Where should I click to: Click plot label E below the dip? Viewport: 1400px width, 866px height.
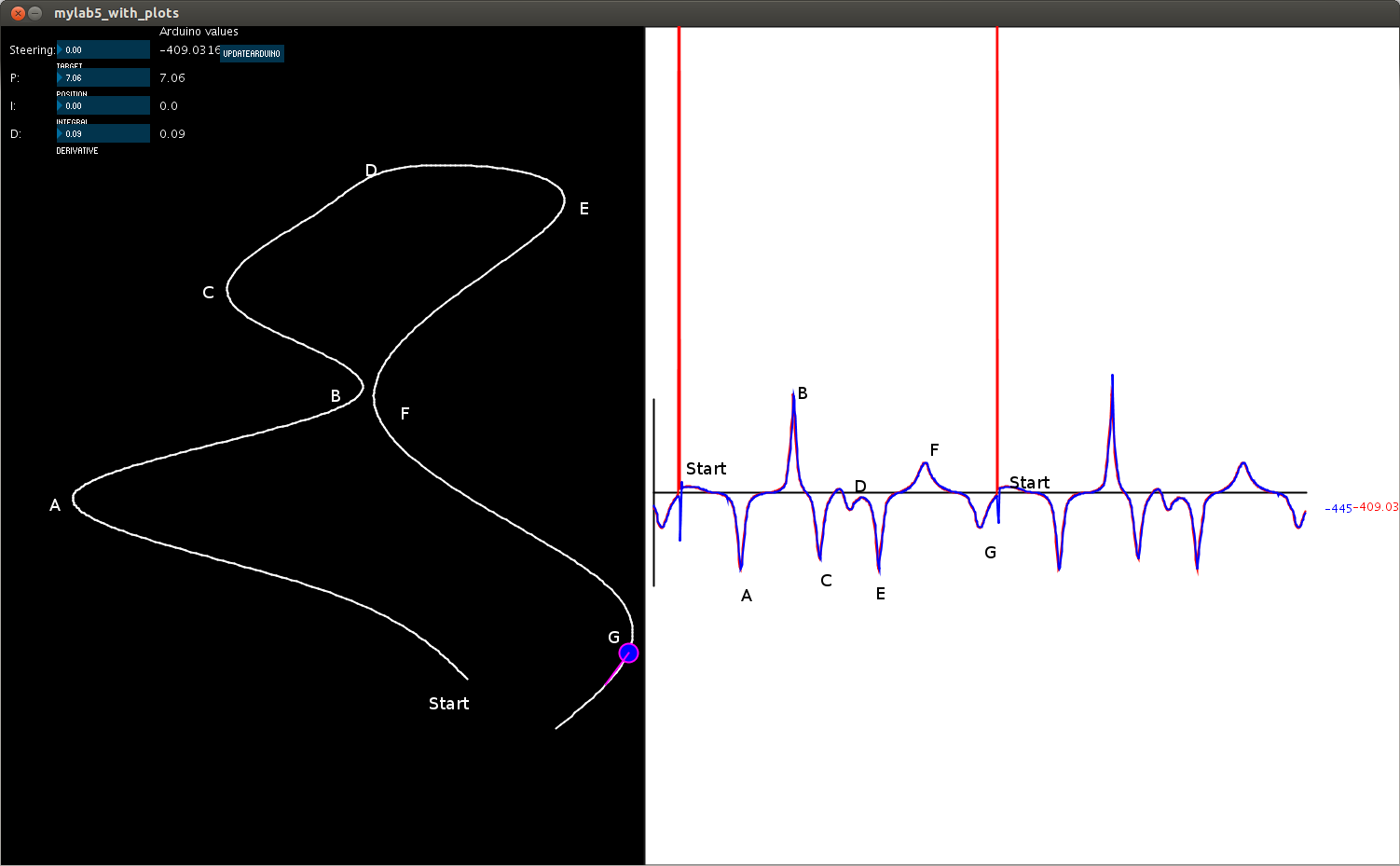(881, 594)
